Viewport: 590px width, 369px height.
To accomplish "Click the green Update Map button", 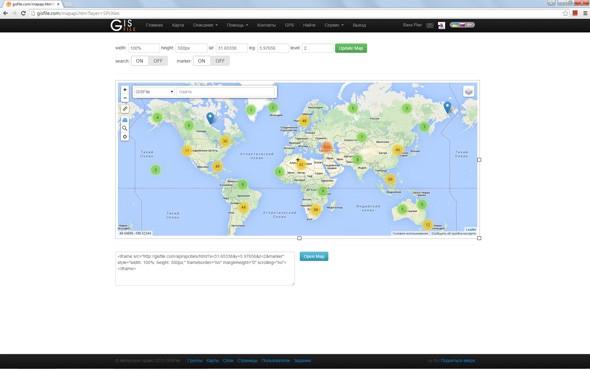I will point(351,48).
